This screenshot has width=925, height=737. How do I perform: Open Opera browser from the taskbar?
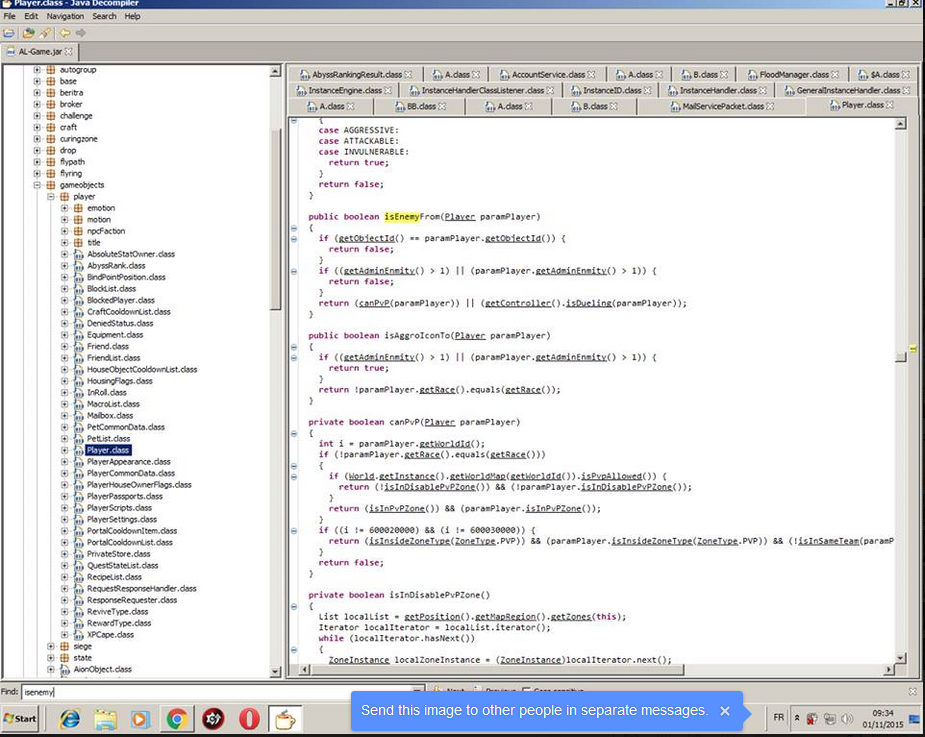[x=249, y=719]
